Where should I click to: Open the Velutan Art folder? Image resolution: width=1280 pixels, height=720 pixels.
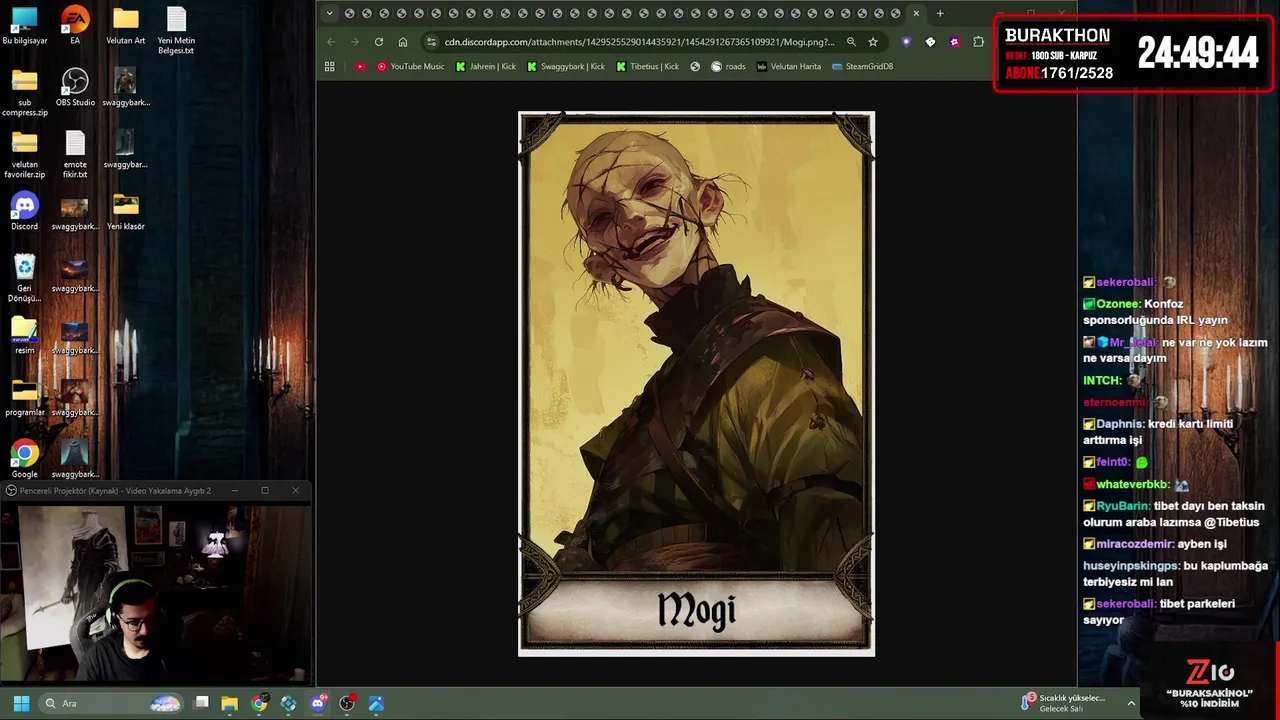pyautogui.click(x=126, y=26)
